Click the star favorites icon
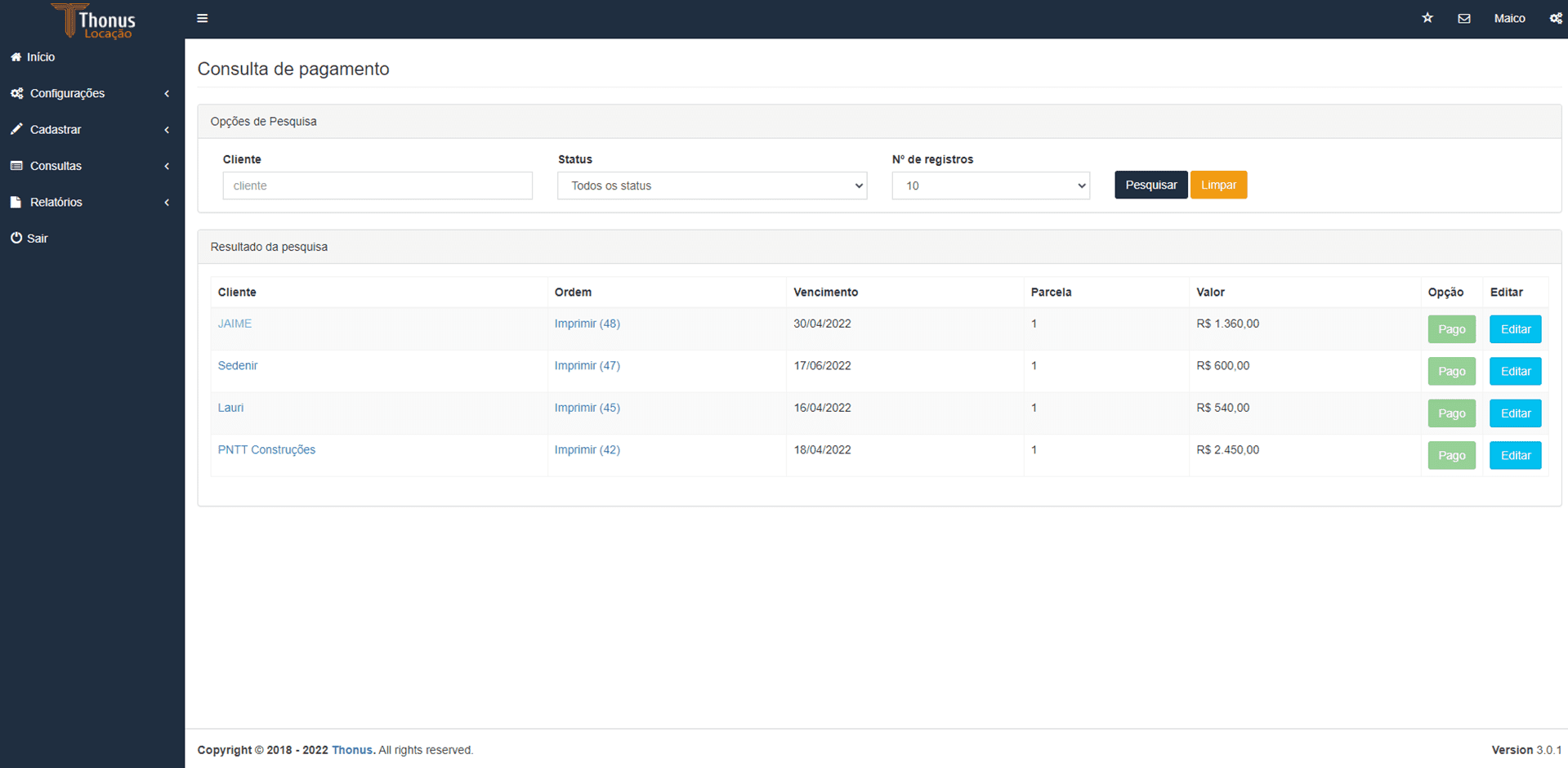 coord(1427,18)
